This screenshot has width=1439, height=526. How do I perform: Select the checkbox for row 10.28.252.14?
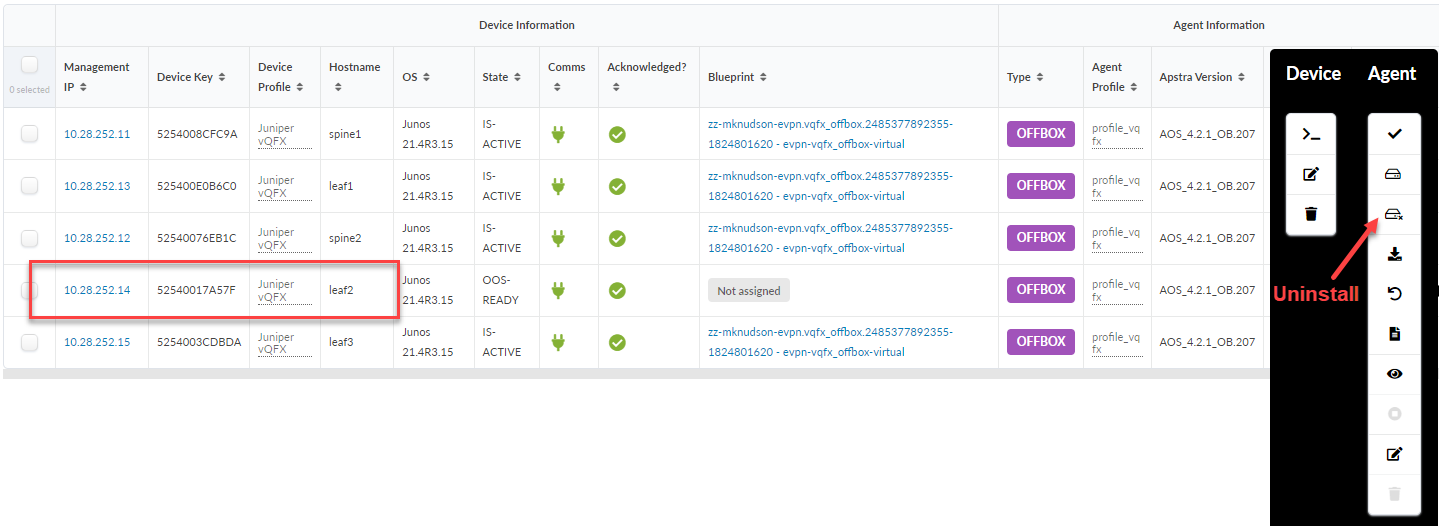29,290
